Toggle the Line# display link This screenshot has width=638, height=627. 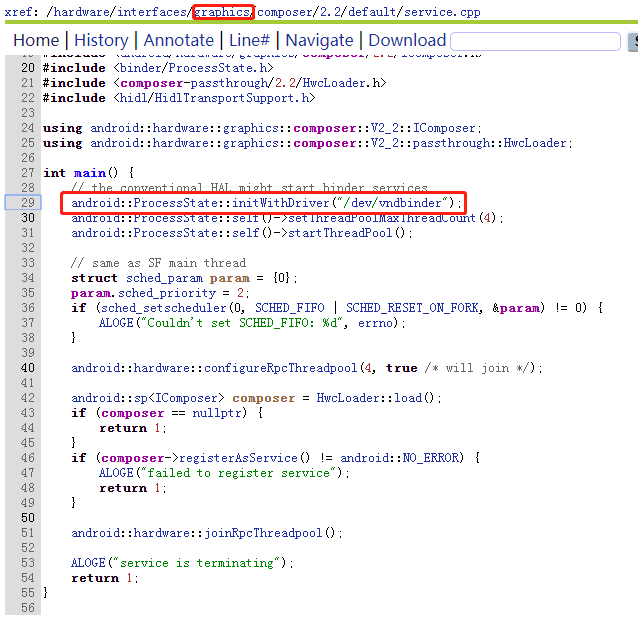coord(249,40)
